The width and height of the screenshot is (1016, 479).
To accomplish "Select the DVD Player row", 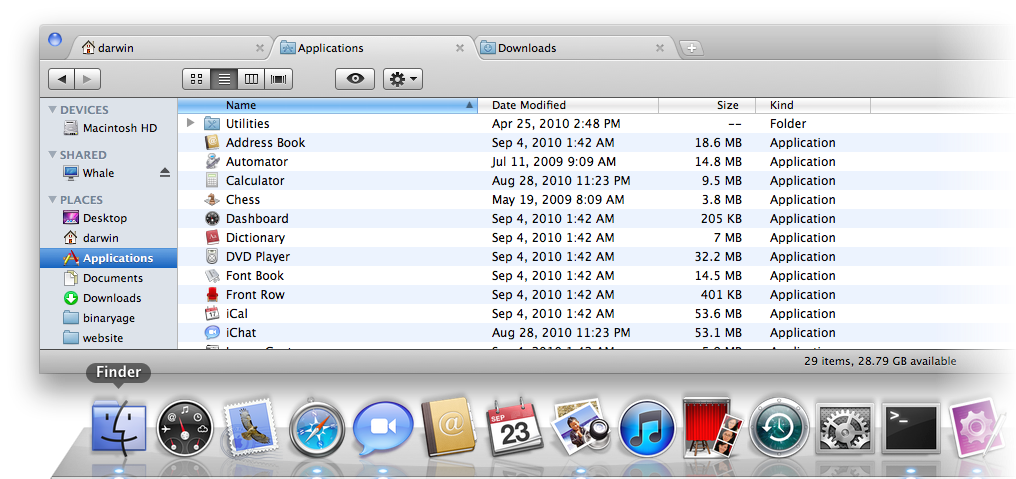I will 596,257.
